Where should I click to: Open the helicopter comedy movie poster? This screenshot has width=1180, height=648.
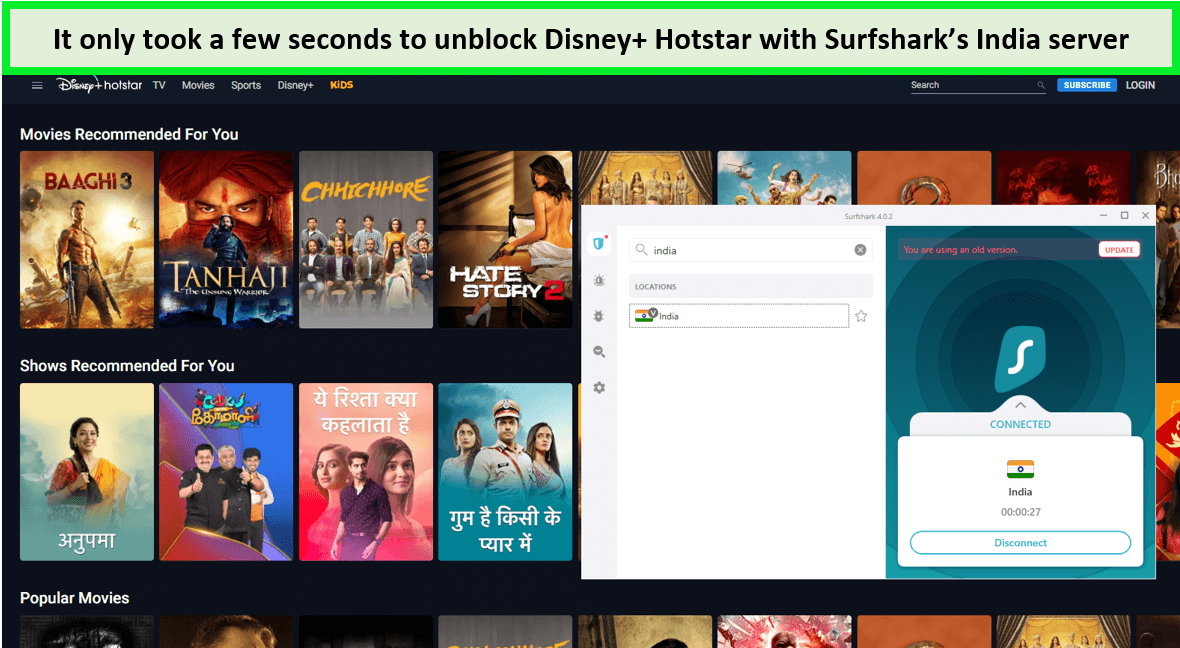pyautogui.click(x=784, y=178)
